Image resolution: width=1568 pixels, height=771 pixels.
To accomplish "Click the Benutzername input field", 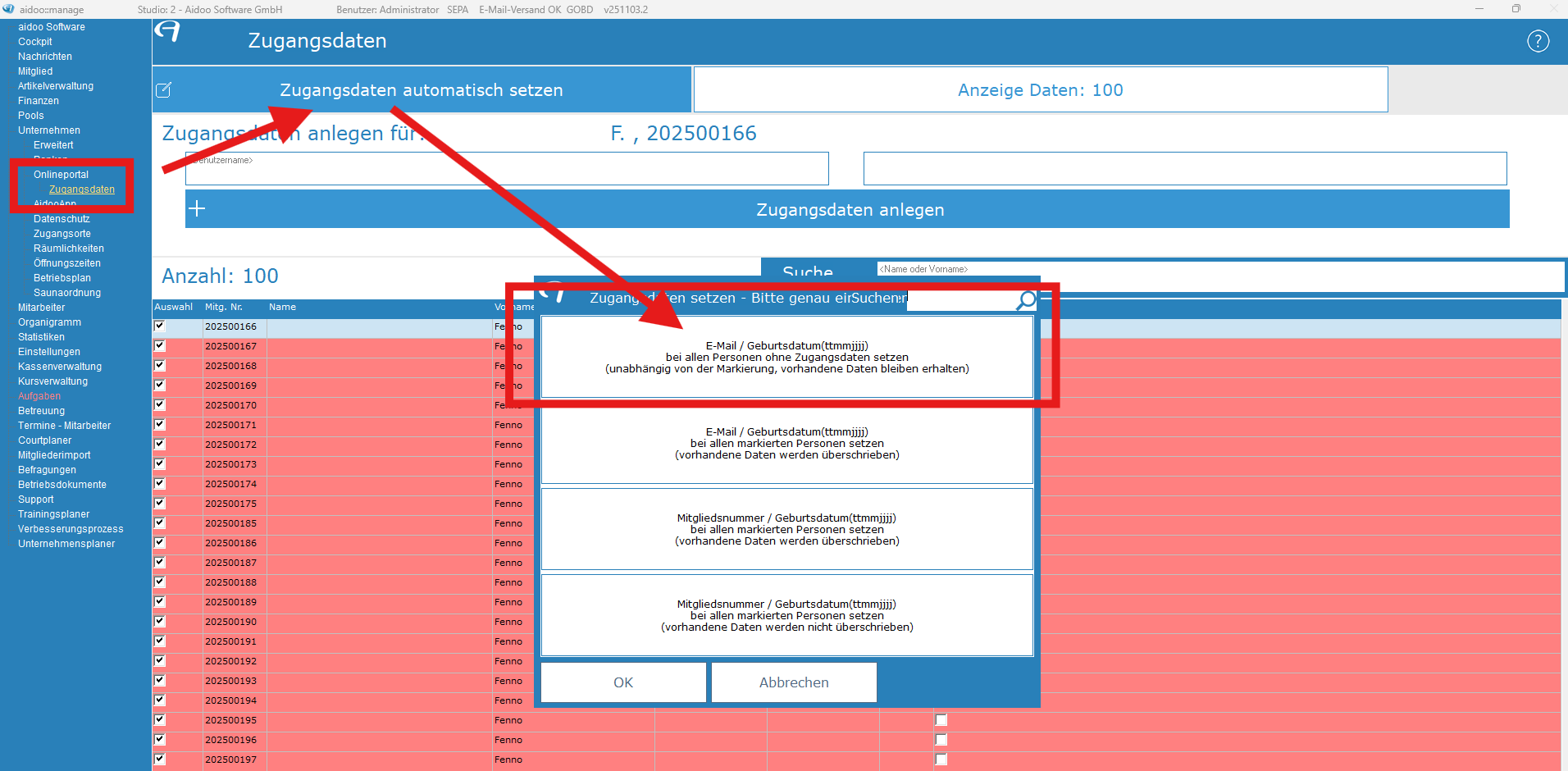I will [x=507, y=169].
